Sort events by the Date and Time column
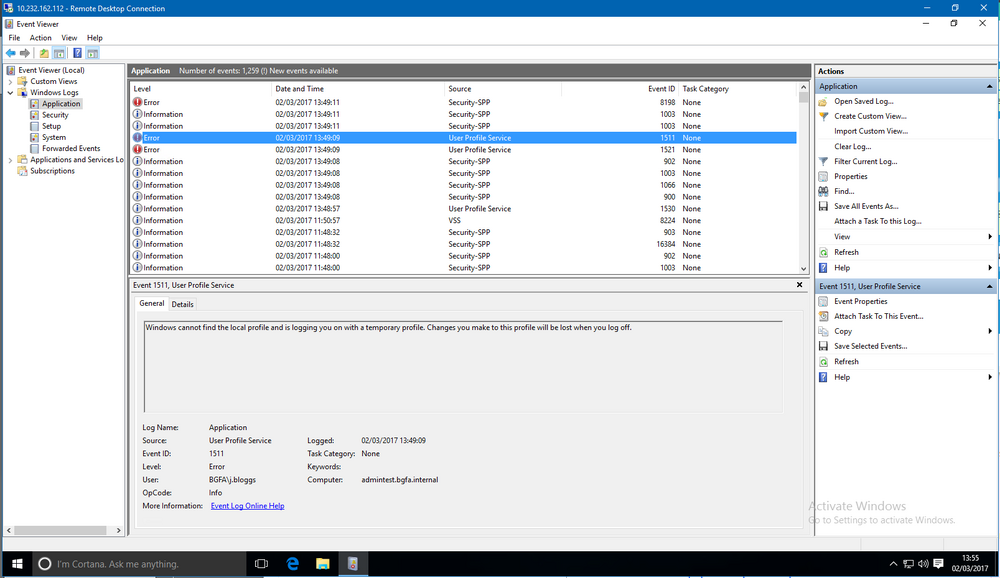1000x578 pixels. point(358,89)
